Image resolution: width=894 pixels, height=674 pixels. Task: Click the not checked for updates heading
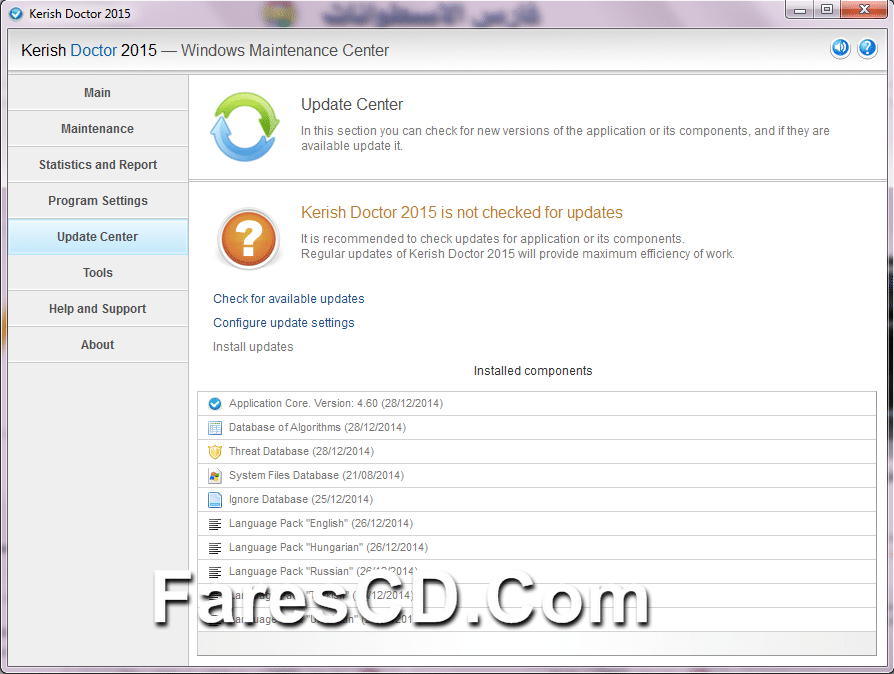click(462, 212)
